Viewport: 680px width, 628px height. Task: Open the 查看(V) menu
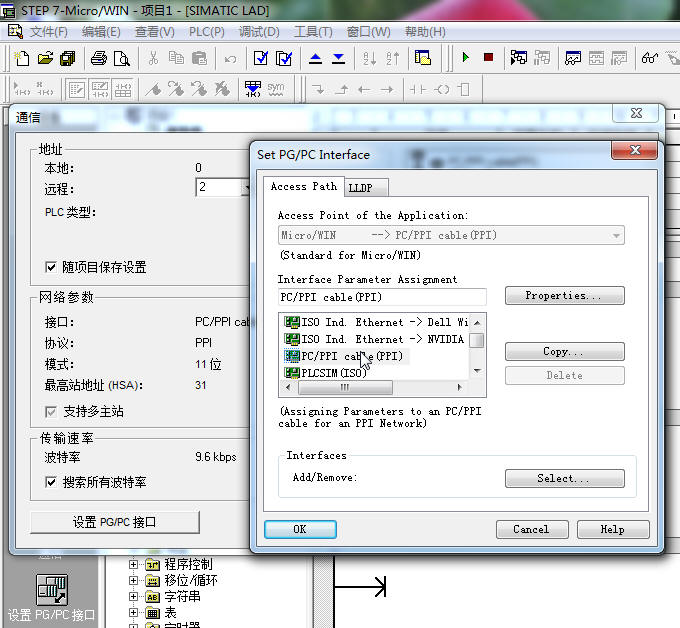tap(155, 32)
